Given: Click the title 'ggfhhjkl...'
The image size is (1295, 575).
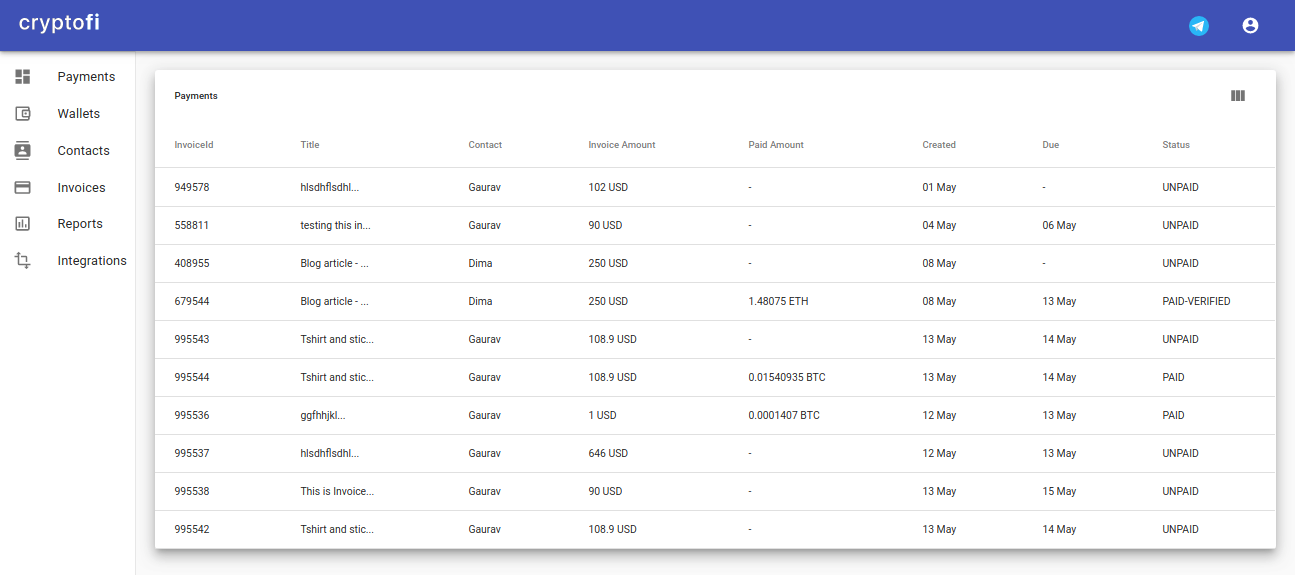Looking at the screenshot, I should (x=323, y=416).
